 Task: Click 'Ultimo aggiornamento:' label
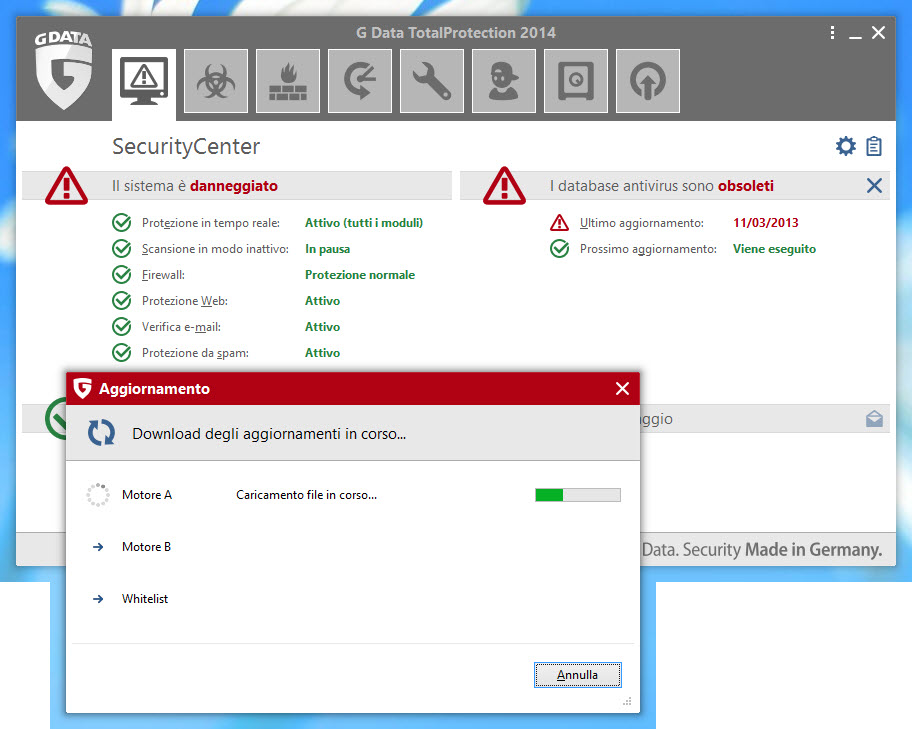(x=642, y=223)
